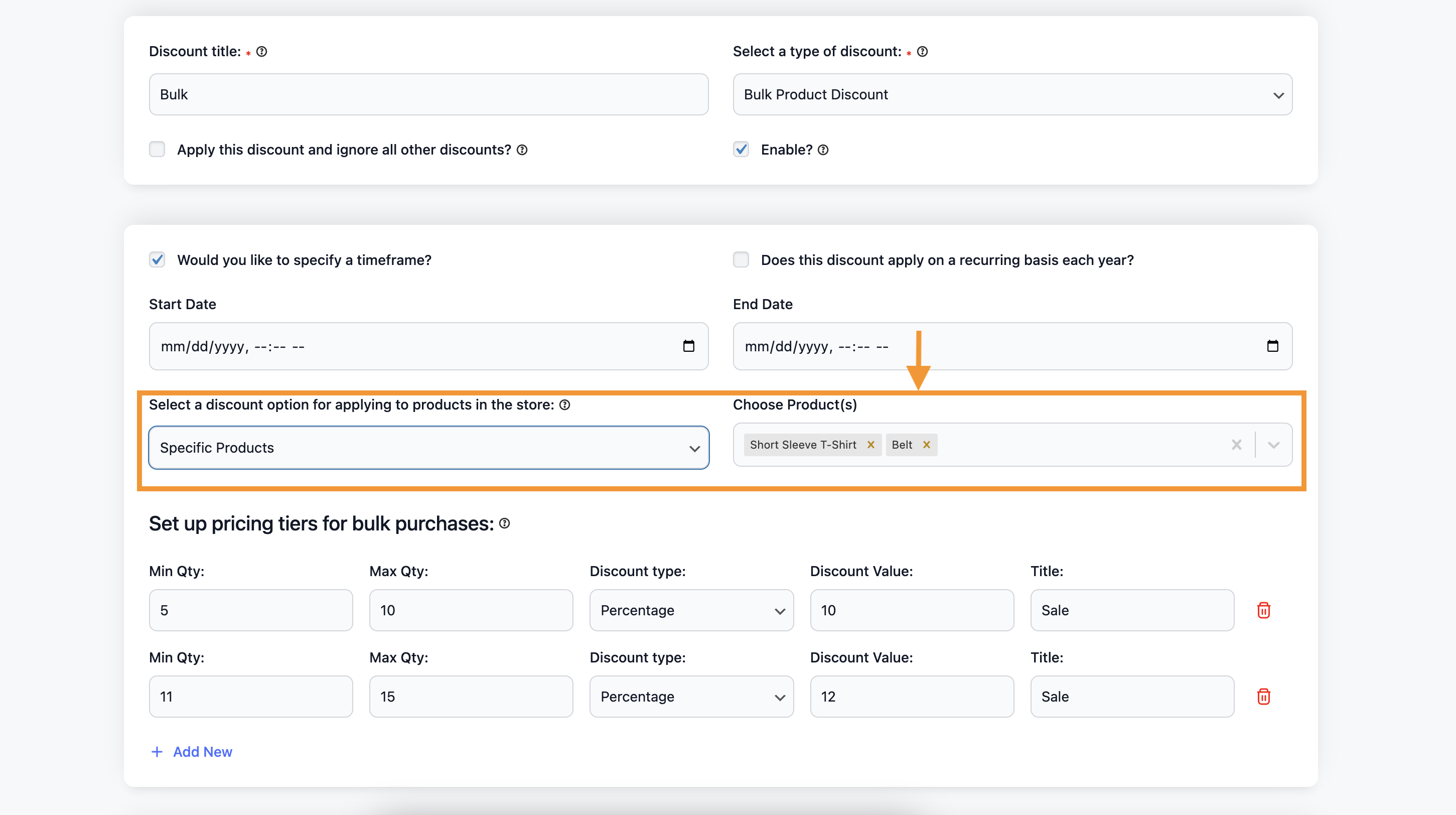Click the End Date calendar input field
1456x815 pixels.
1012,346
